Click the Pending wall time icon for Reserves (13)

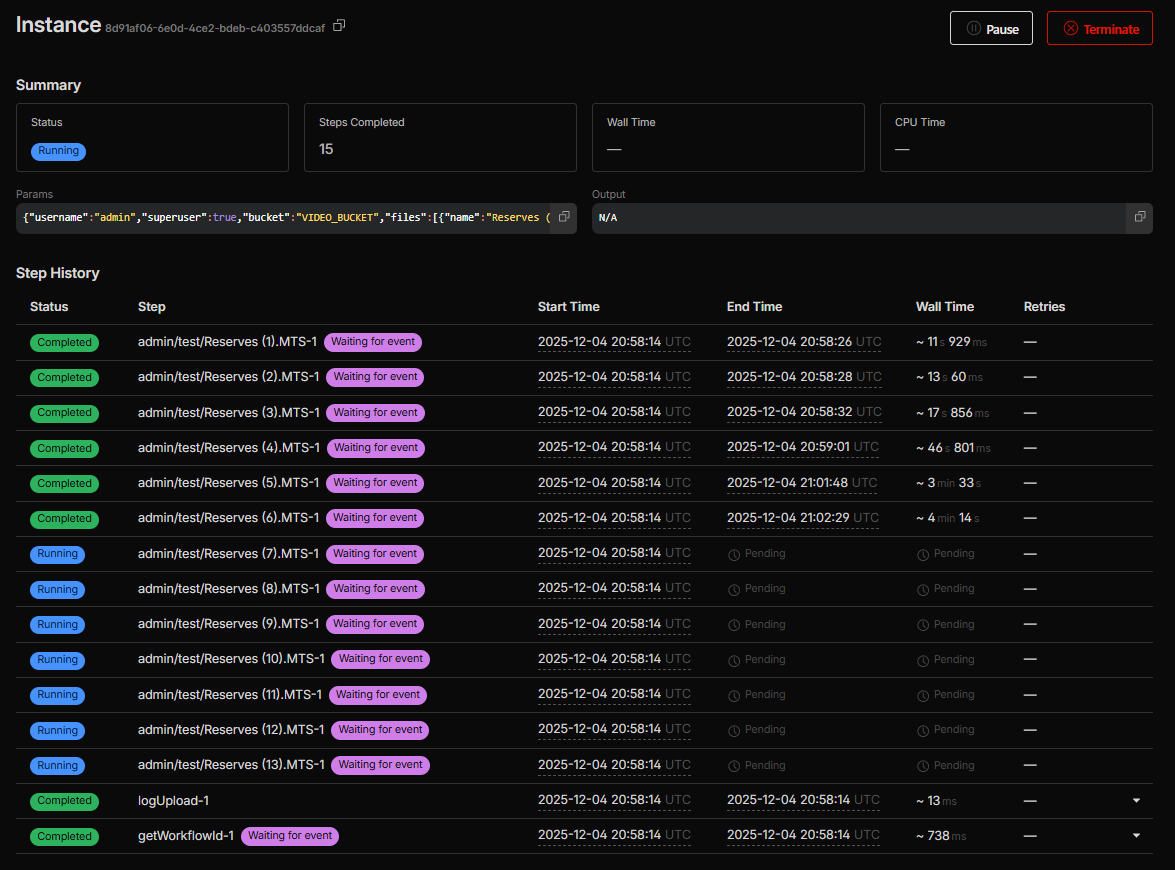[923, 765]
